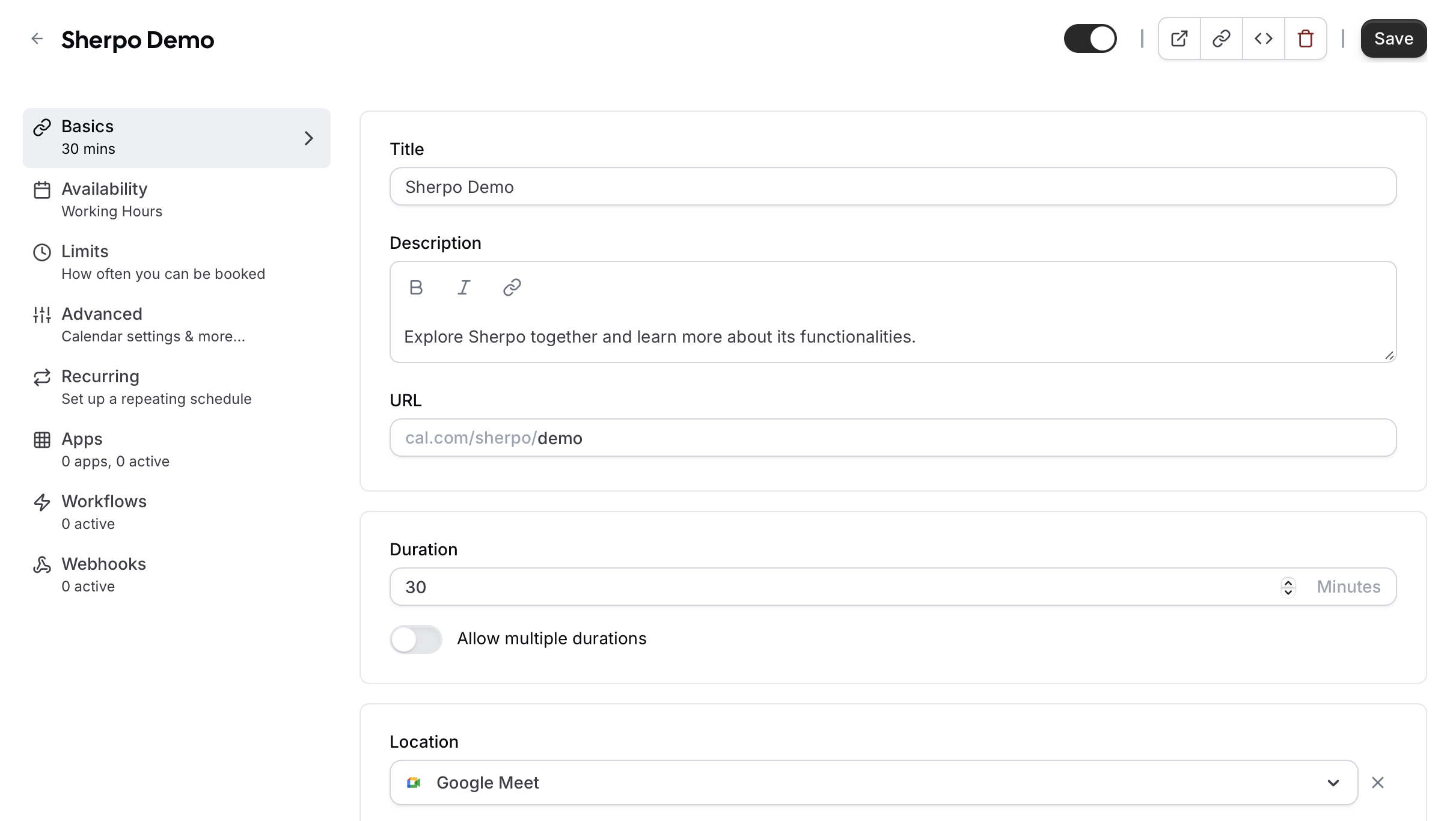
Task: Copy the event type link
Action: (1221, 38)
